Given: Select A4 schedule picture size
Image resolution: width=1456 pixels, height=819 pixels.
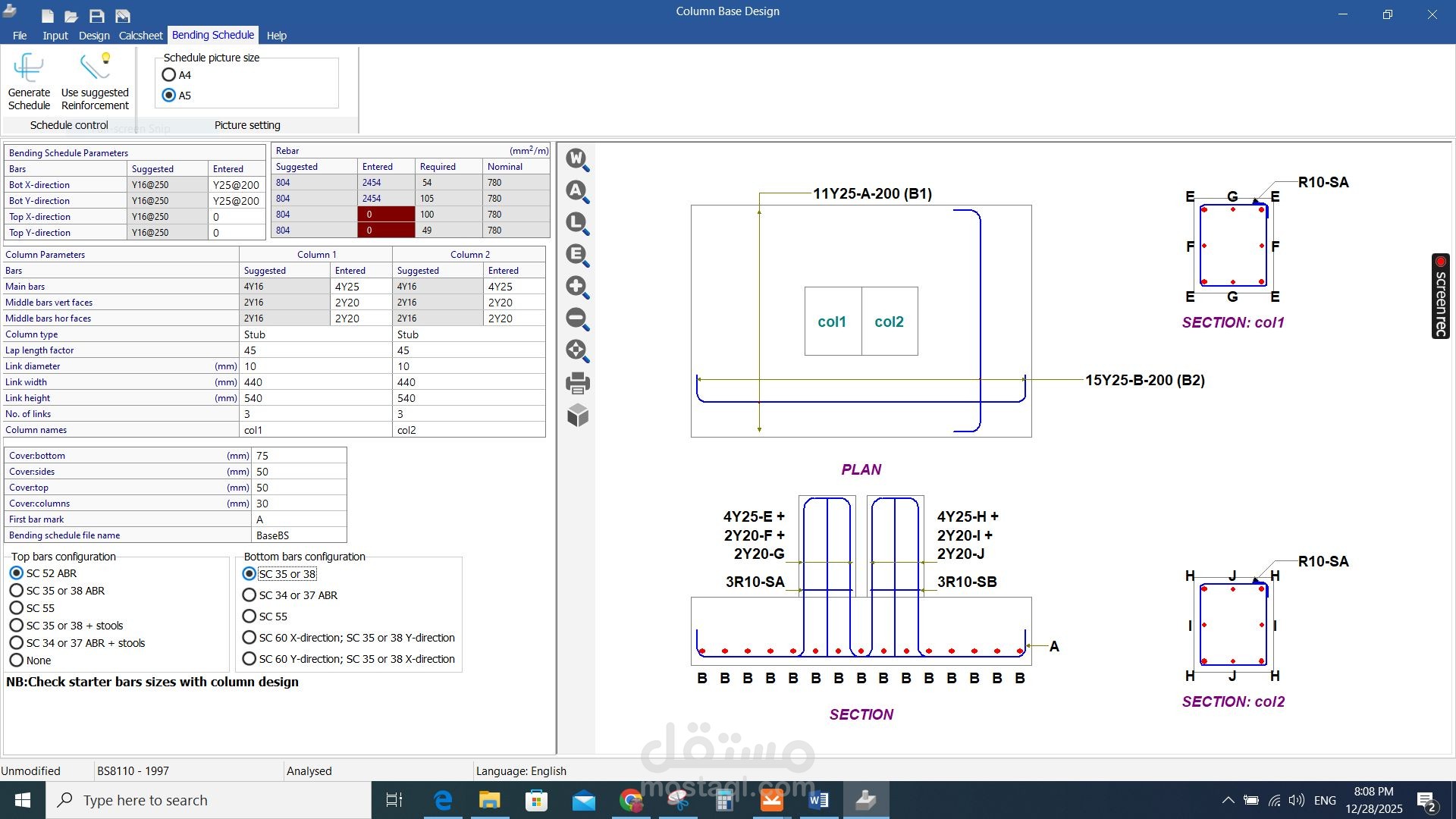Looking at the screenshot, I should 169,75.
